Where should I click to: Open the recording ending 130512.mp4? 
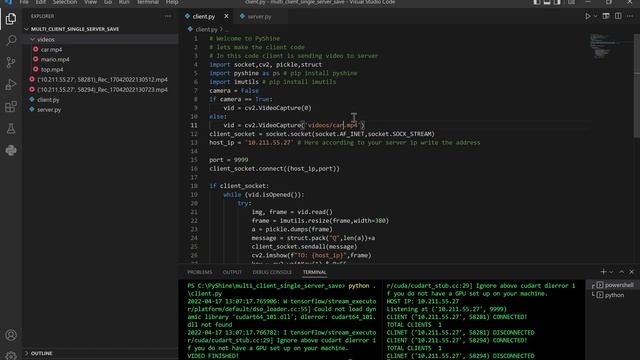pos(102,80)
